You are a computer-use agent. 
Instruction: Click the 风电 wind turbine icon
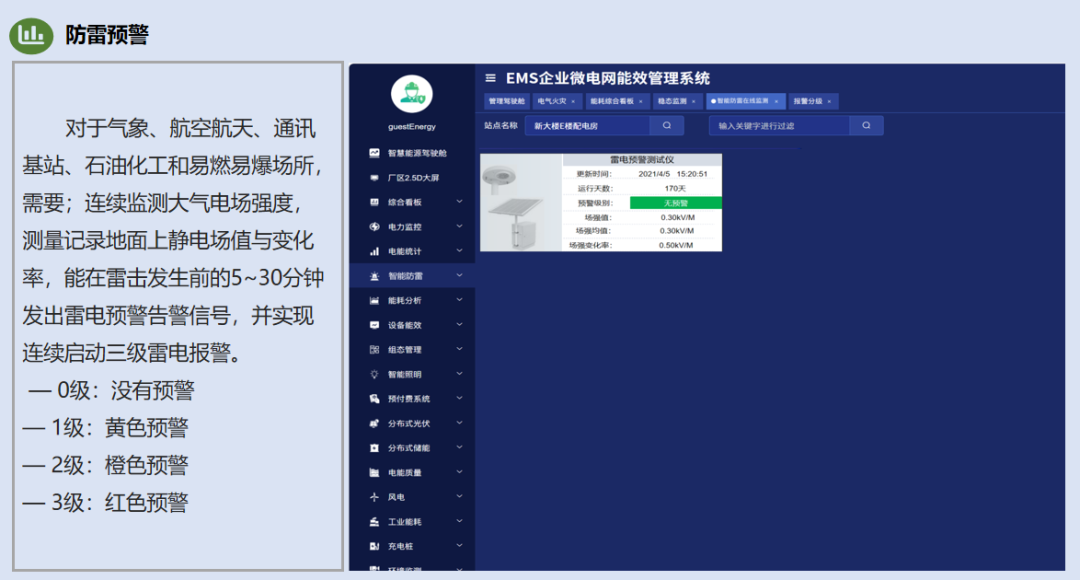click(x=374, y=497)
